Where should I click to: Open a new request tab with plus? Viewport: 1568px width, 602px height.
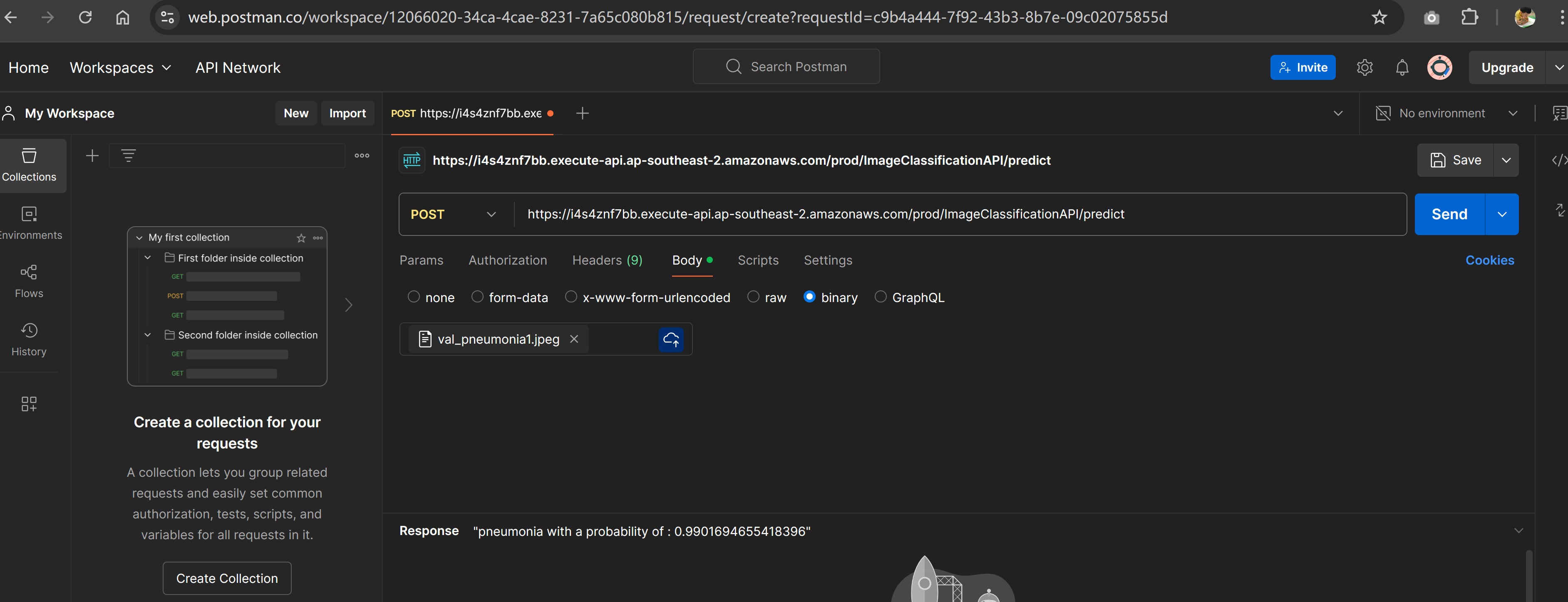point(582,113)
